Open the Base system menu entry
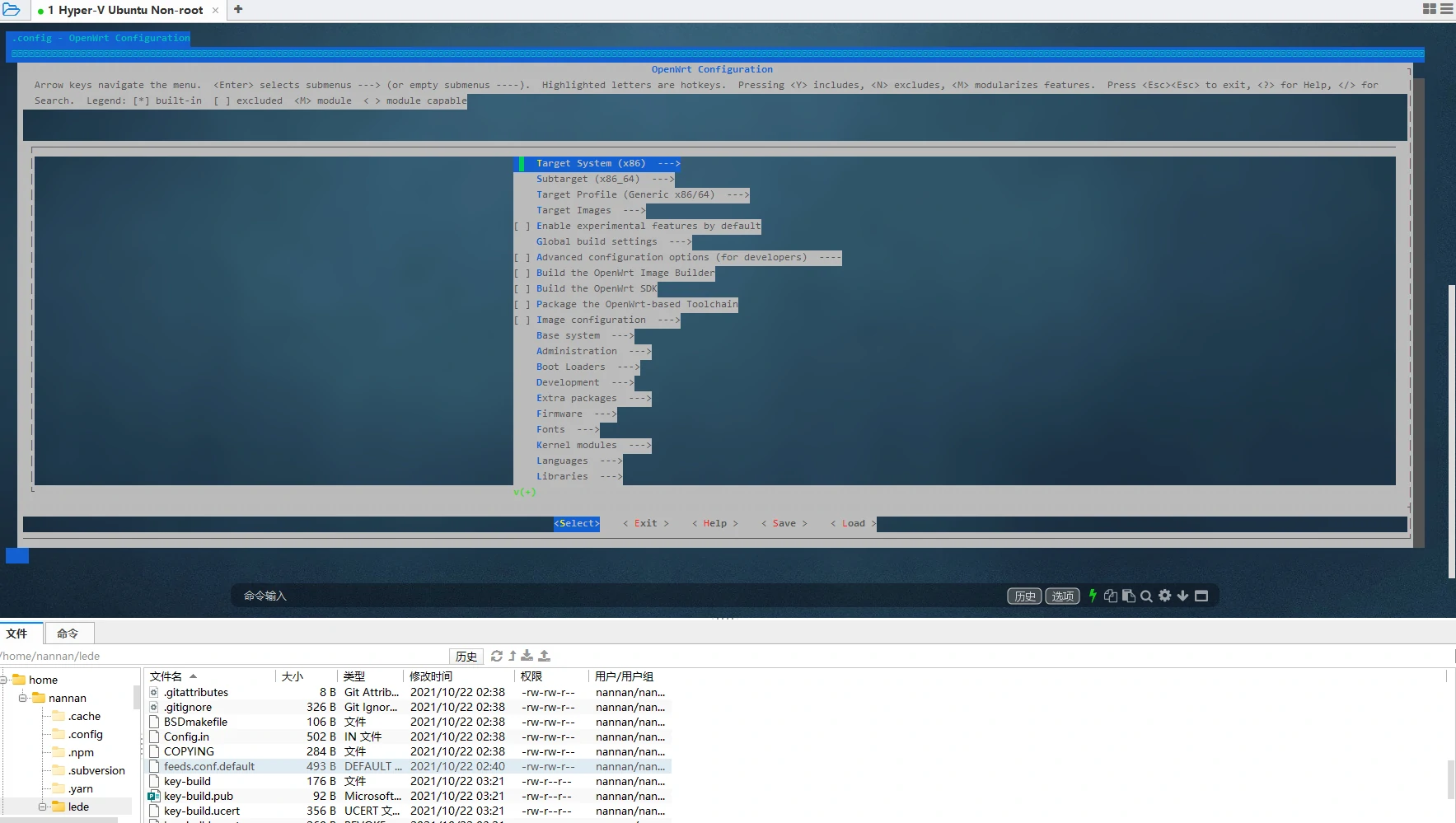Viewport: 1456px width, 823px height. (585, 335)
